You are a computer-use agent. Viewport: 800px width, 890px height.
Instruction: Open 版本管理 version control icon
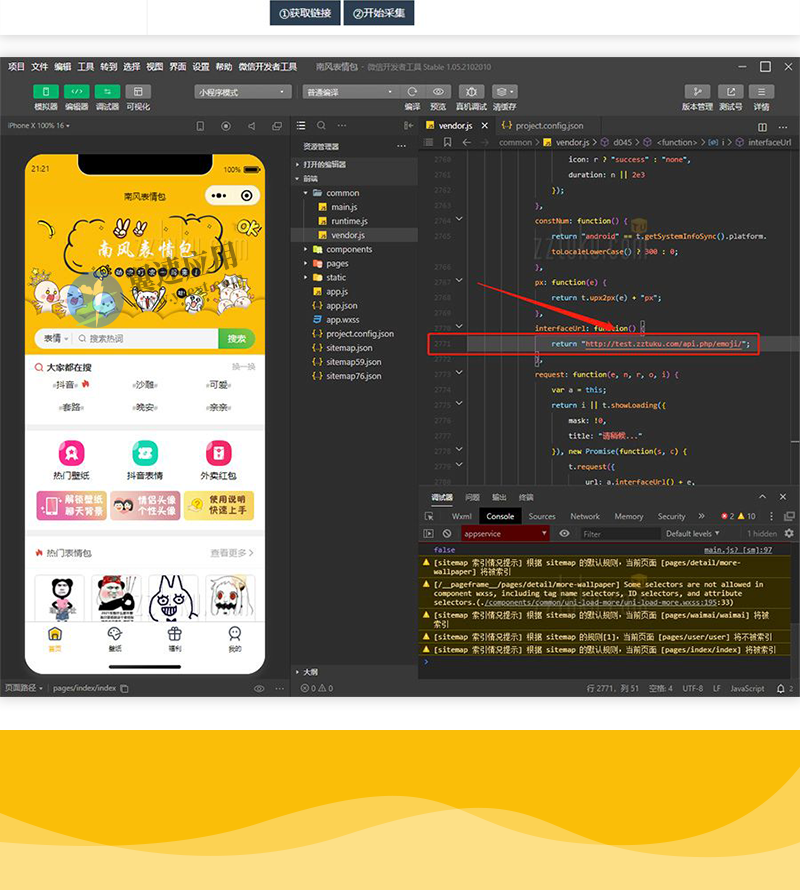pyautogui.click(x=697, y=92)
